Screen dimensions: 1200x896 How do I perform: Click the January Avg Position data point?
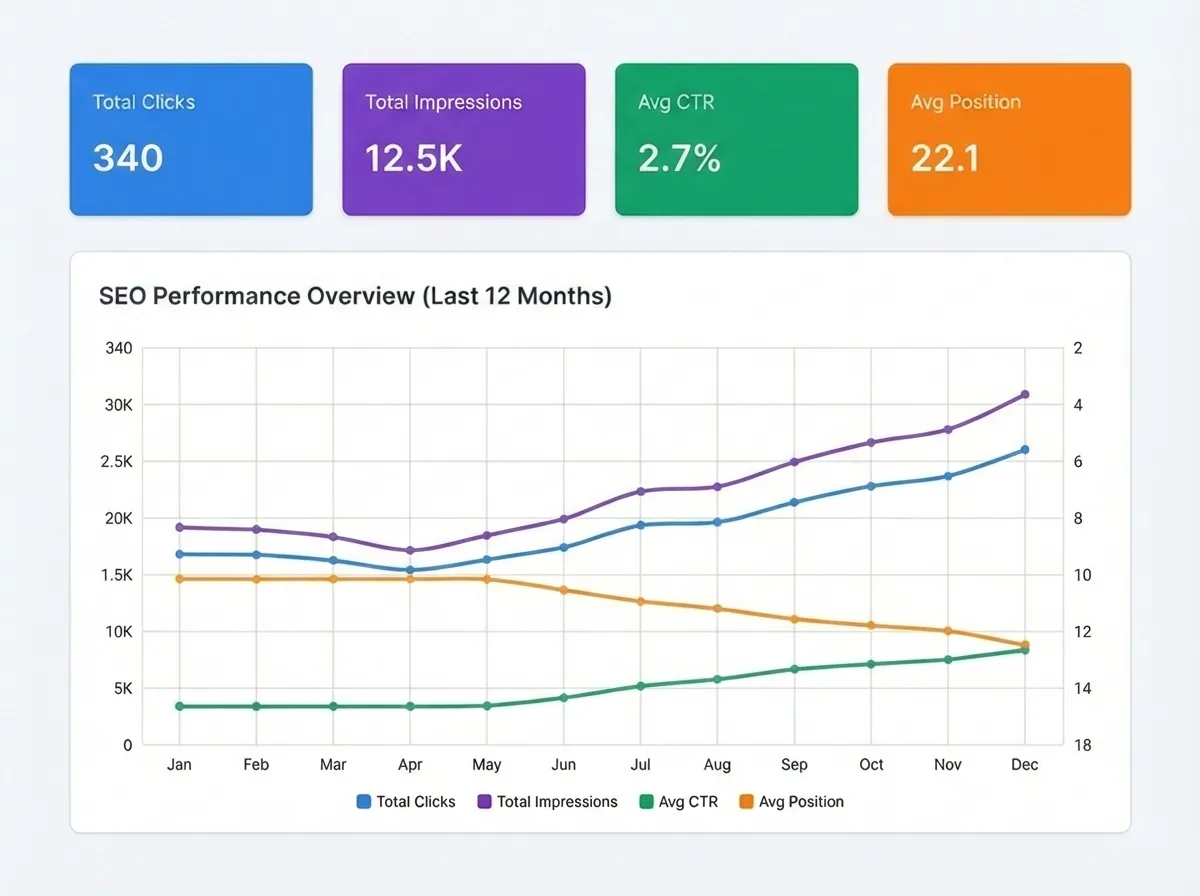[x=180, y=578]
